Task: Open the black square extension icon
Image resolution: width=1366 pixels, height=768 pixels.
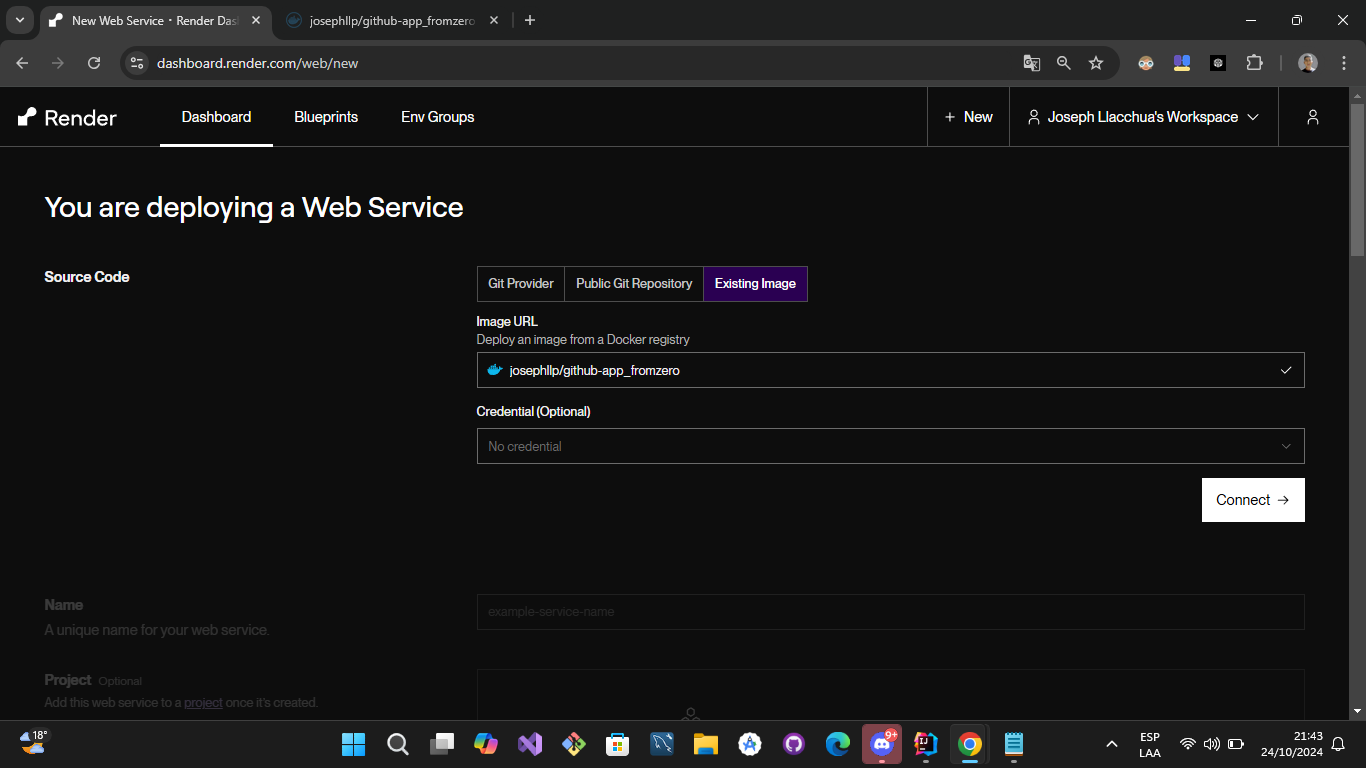Action: [x=1218, y=63]
